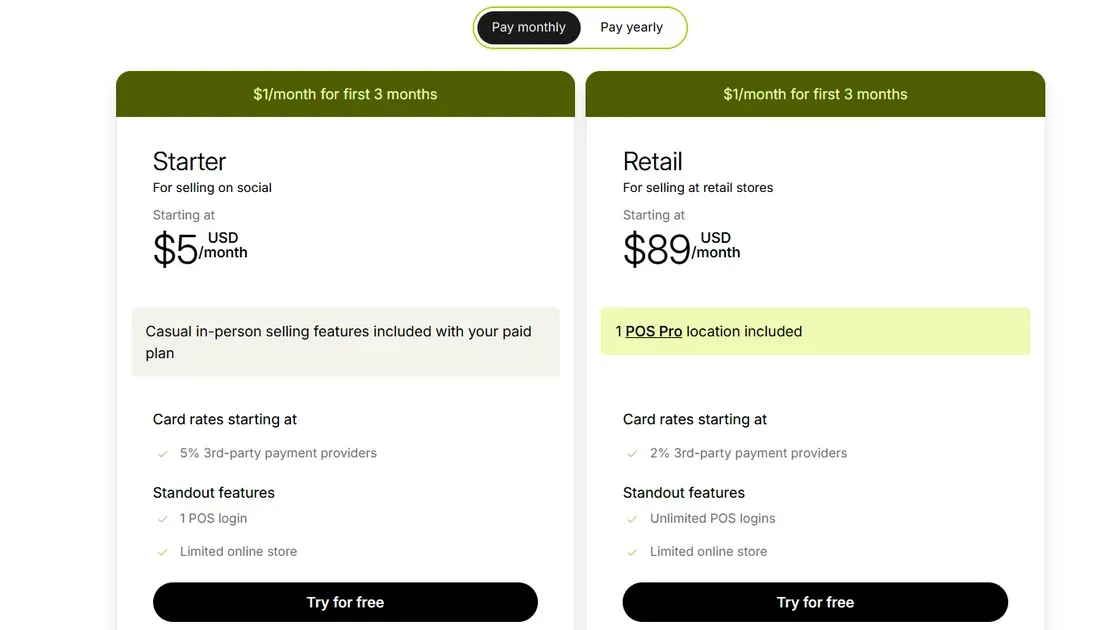Viewport: 1117px width, 630px height.
Task: Click the checkmark next to 1 POS login
Action: click(x=162, y=519)
